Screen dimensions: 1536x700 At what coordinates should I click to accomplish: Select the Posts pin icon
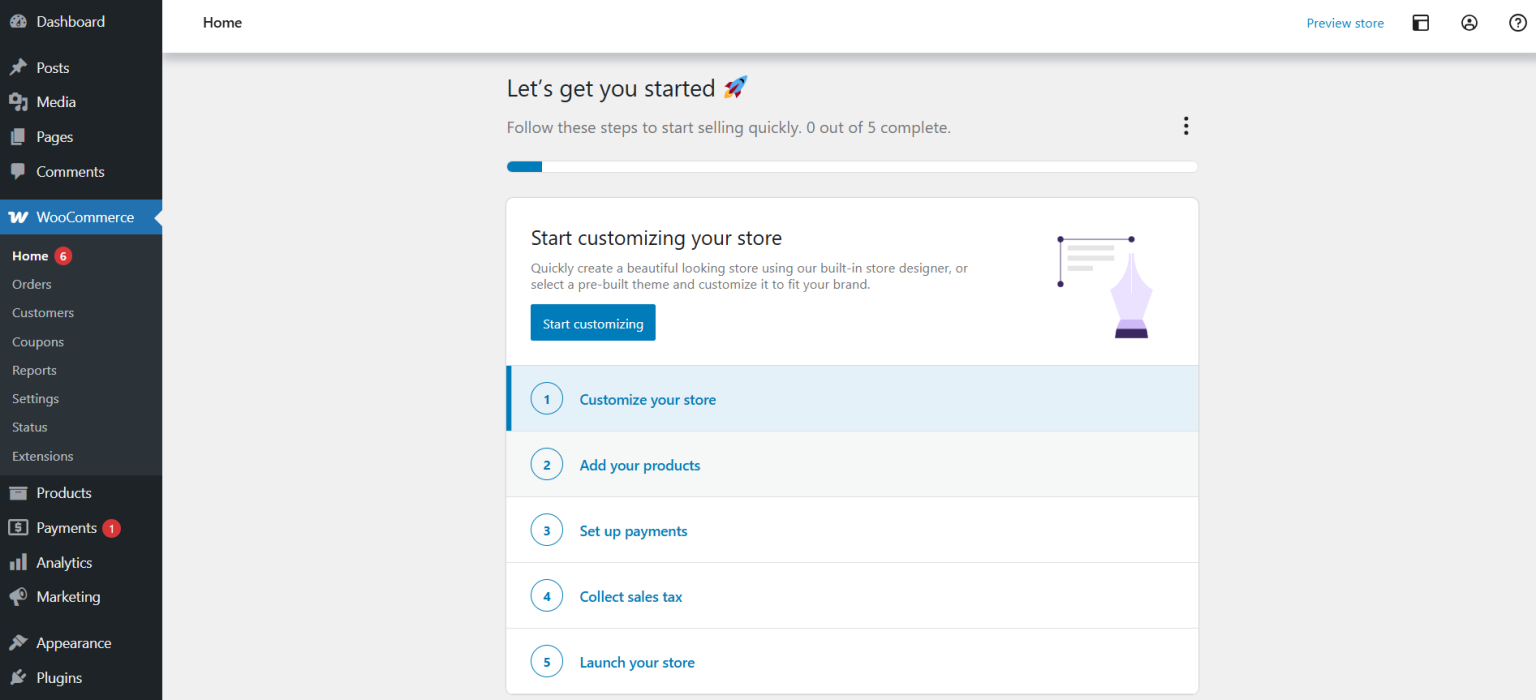(x=18, y=67)
